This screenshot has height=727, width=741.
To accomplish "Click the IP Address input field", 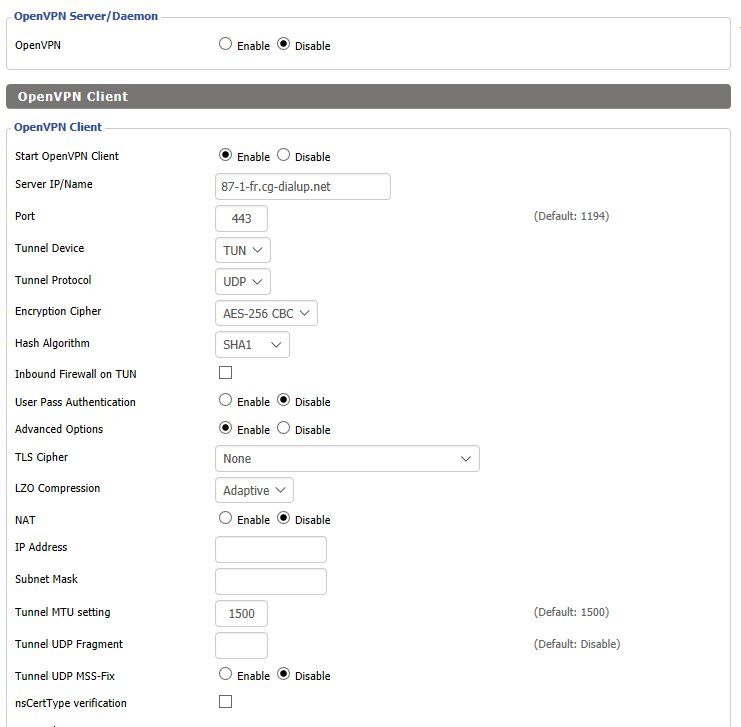I will click(271, 549).
